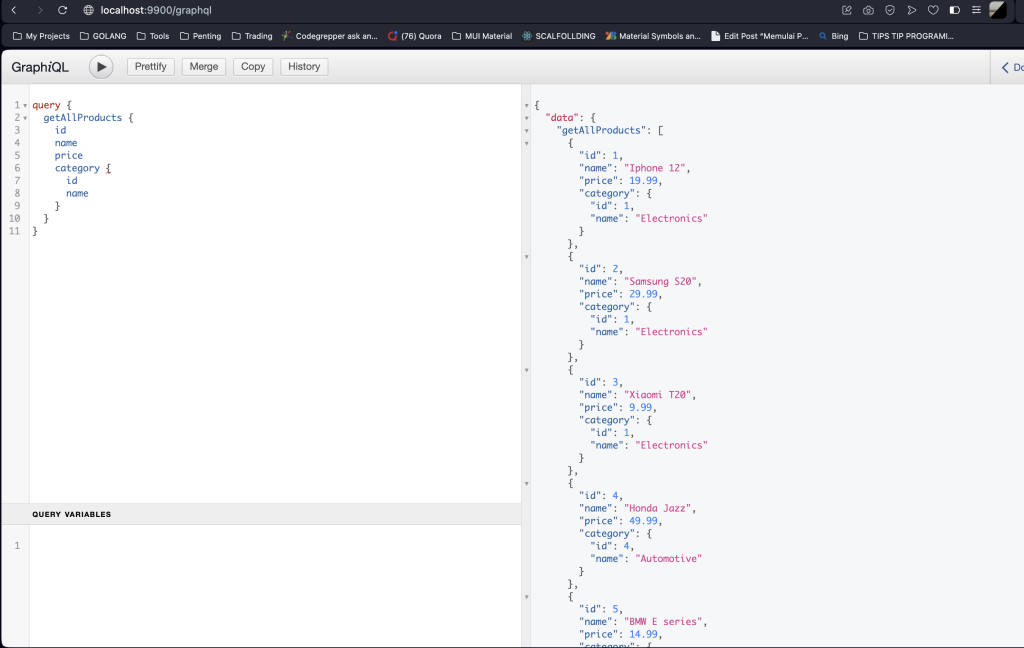The width and height of the screenshot is (1024, 648).
Task: Open the Edit Post "Memulai P..." bookmark
Action: tap(760, 36)
